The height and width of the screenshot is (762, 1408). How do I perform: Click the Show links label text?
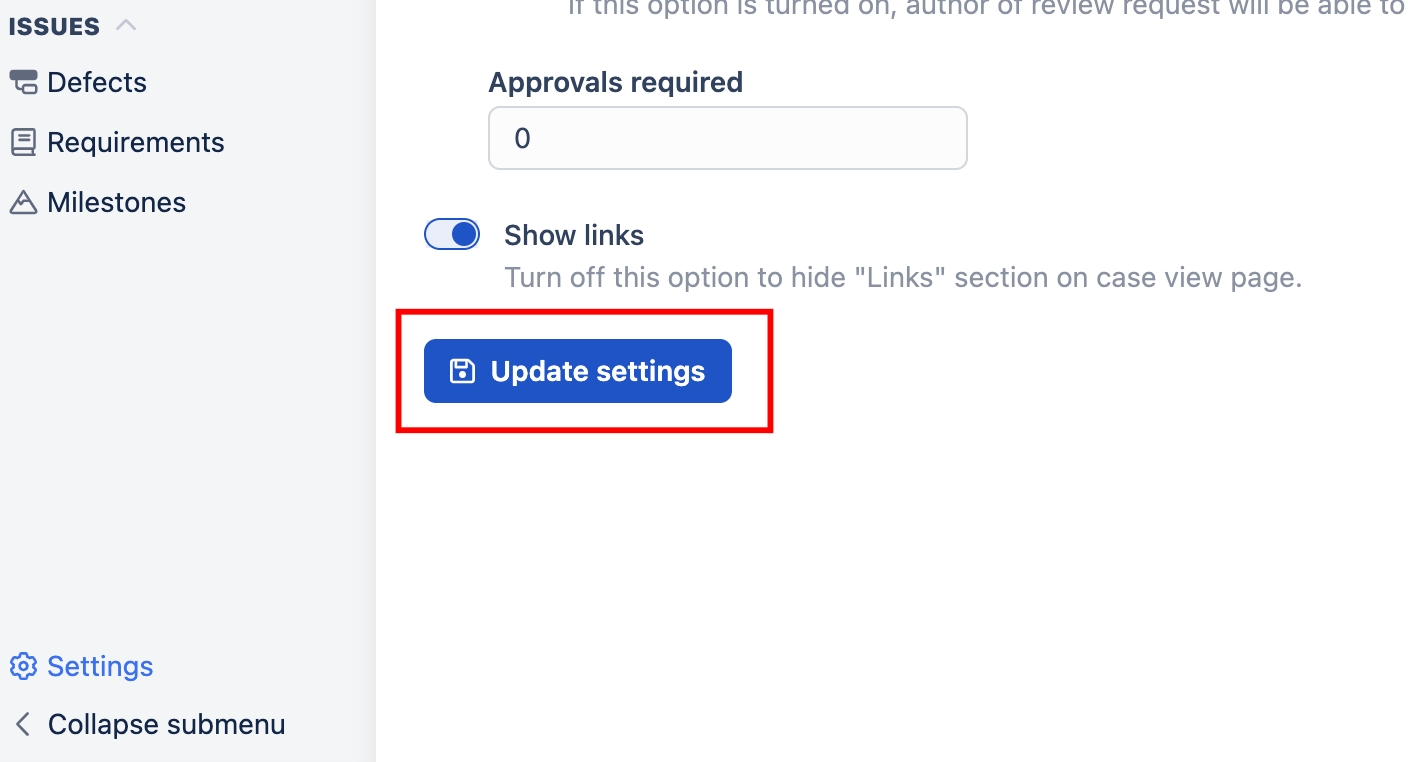click(574, 235)
